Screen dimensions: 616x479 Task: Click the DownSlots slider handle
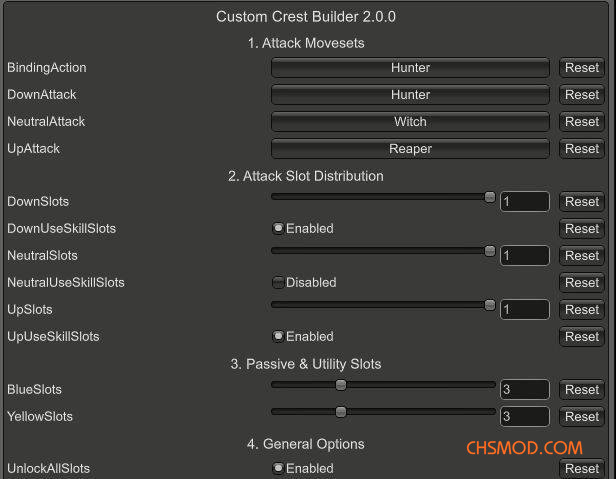[x=490, y=198]
